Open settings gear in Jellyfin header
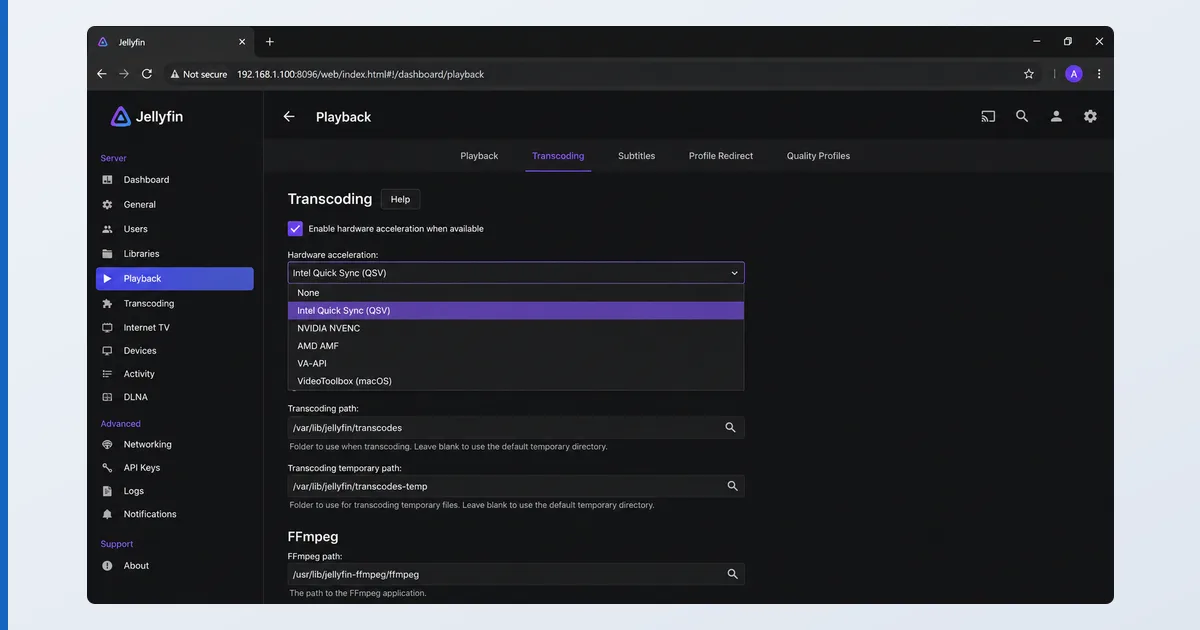 click(x=1090, y=116)
